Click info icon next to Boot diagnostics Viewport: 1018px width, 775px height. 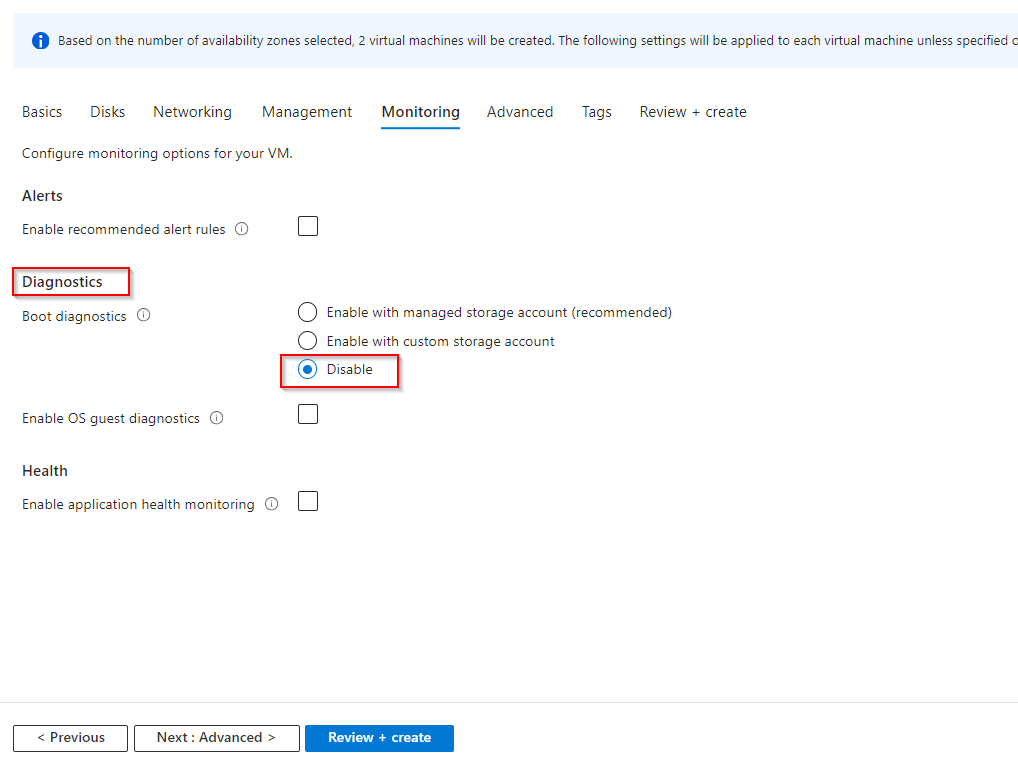click(x=143, y=316)
